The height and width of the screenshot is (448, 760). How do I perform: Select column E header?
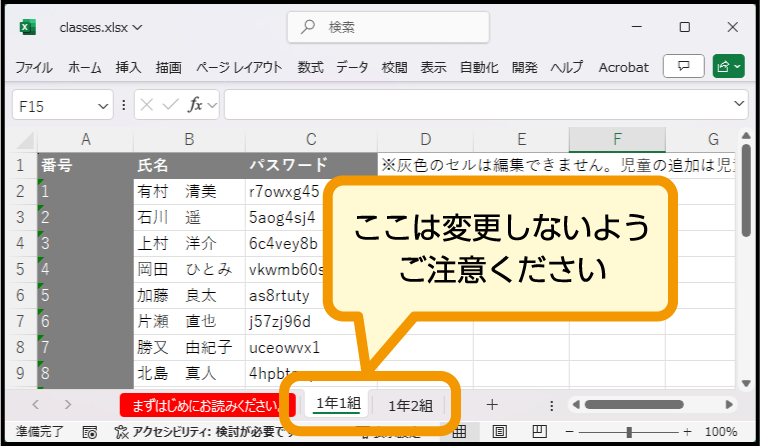[522, 140]
